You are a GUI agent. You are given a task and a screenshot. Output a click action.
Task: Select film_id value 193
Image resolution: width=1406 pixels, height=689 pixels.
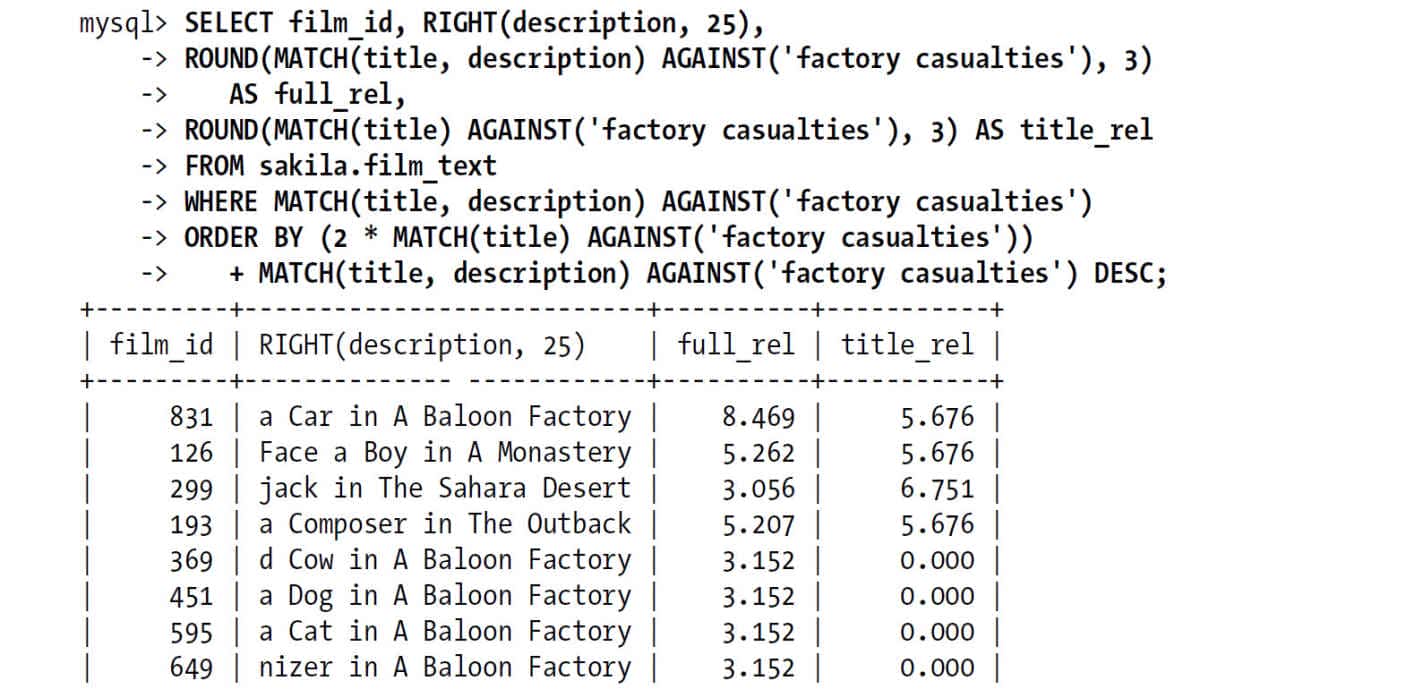click(191, 525)
